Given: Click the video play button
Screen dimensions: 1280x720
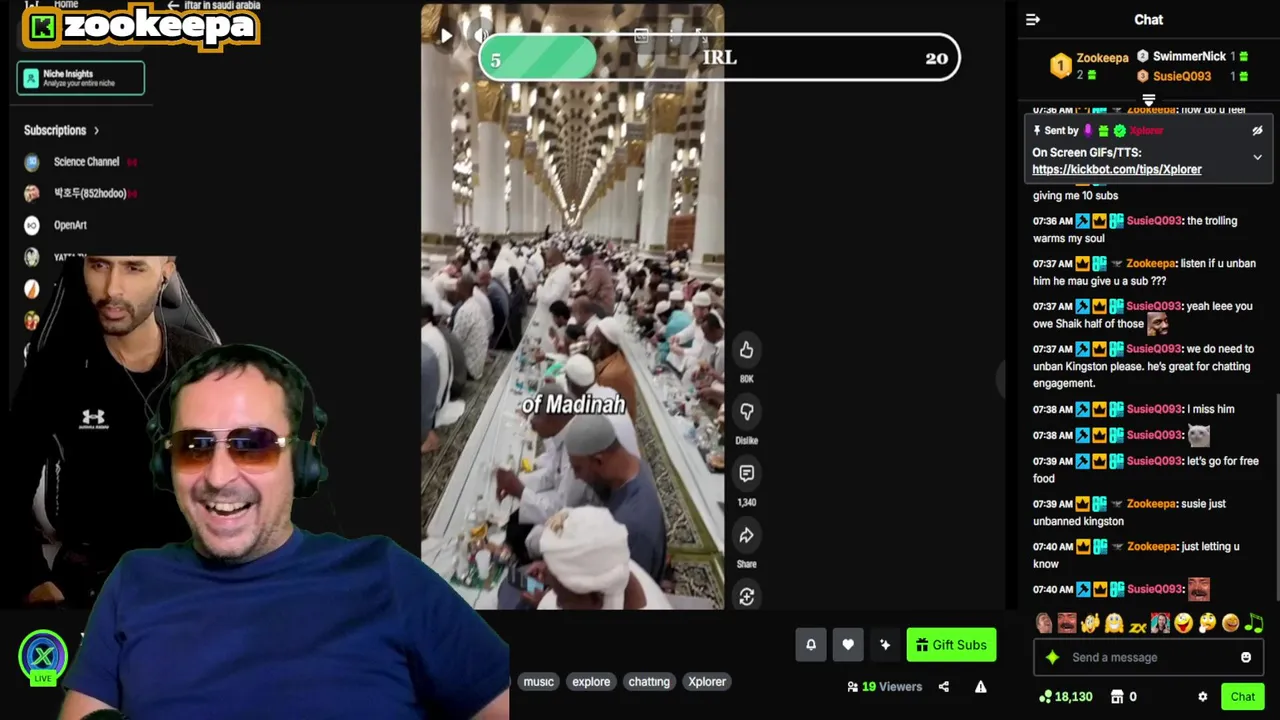Looking at the screenshot, I should click(x=446, y=36).
